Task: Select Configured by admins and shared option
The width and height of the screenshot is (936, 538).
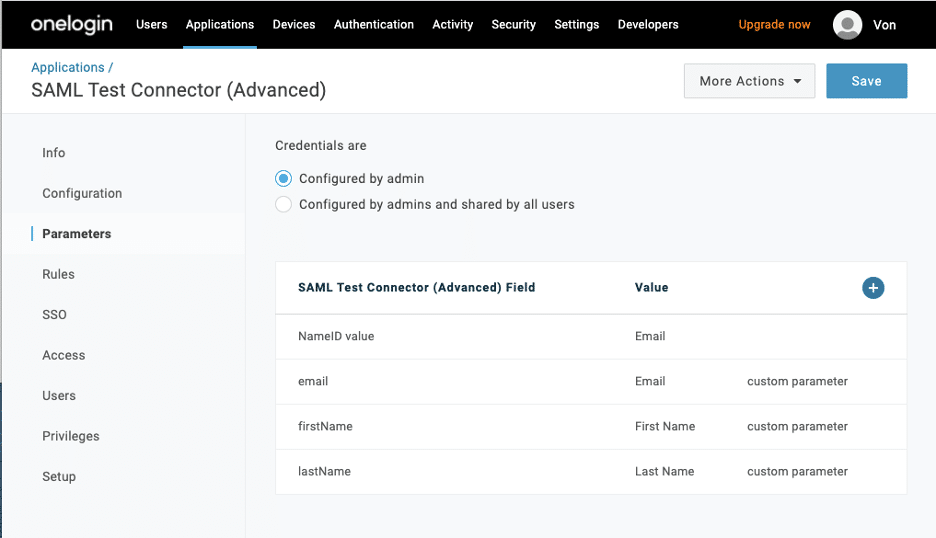Action: (x=284, y=205)
